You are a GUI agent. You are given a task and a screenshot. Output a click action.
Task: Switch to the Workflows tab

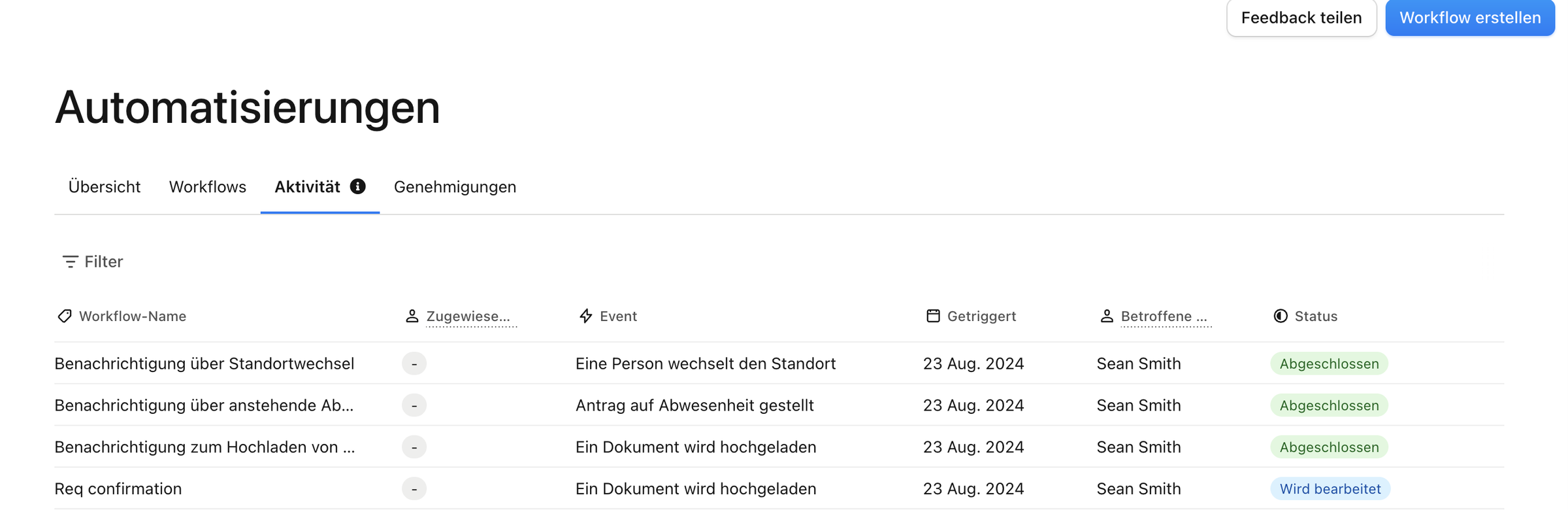(x=208, y=187)
